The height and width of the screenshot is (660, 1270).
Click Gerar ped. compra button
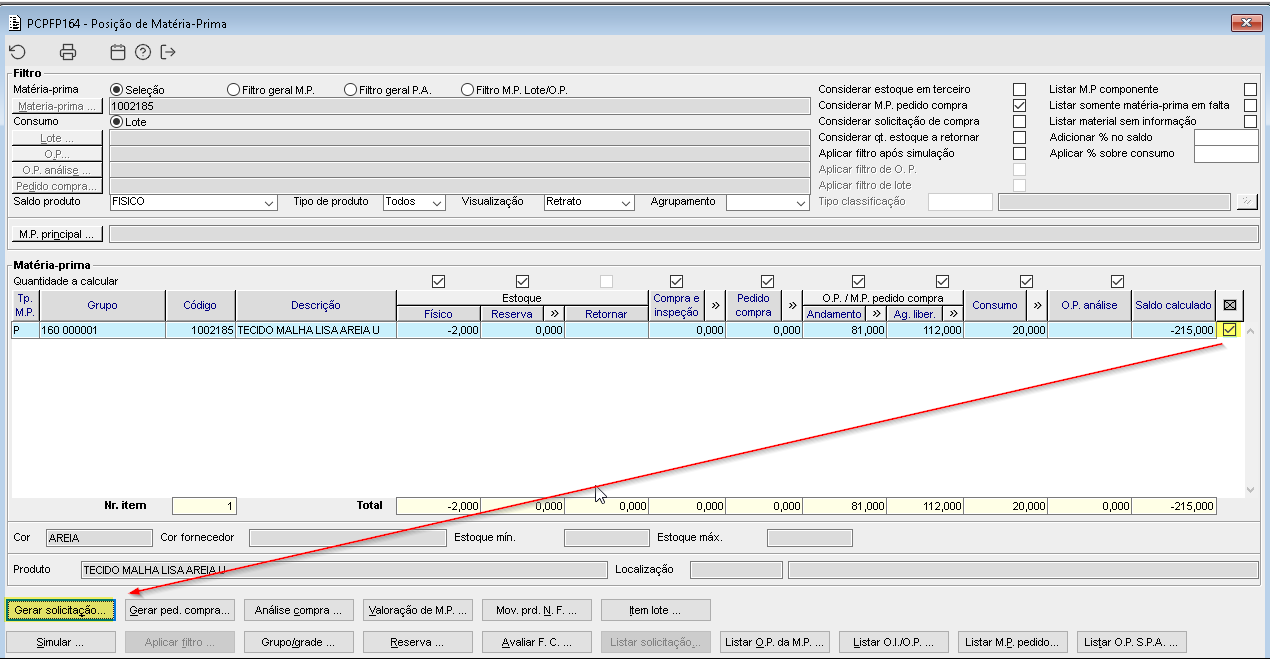point(181,610)
